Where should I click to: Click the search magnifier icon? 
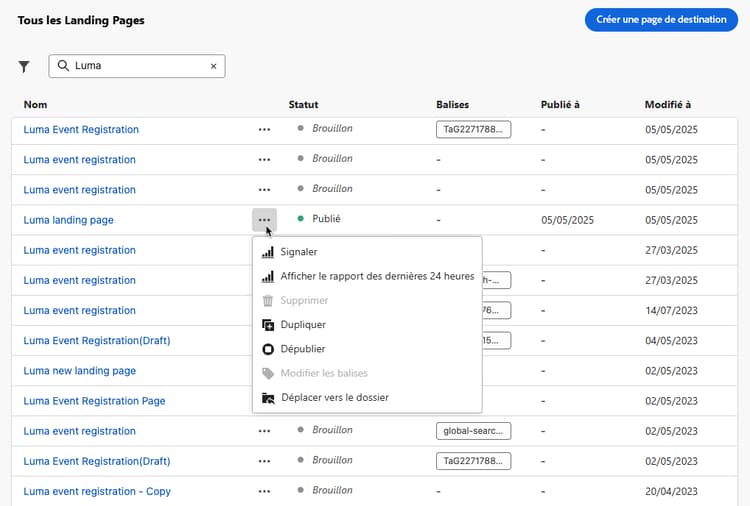point(64,67)
